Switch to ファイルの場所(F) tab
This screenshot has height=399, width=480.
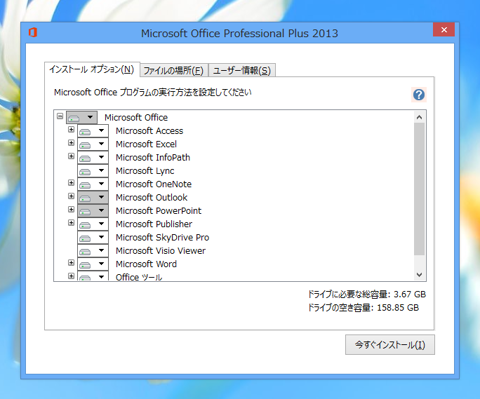[174, 70]
